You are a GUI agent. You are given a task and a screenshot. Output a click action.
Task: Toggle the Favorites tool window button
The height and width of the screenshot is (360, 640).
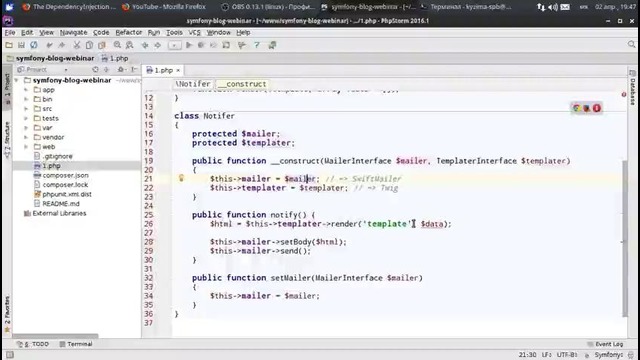(x=7, y=313)
